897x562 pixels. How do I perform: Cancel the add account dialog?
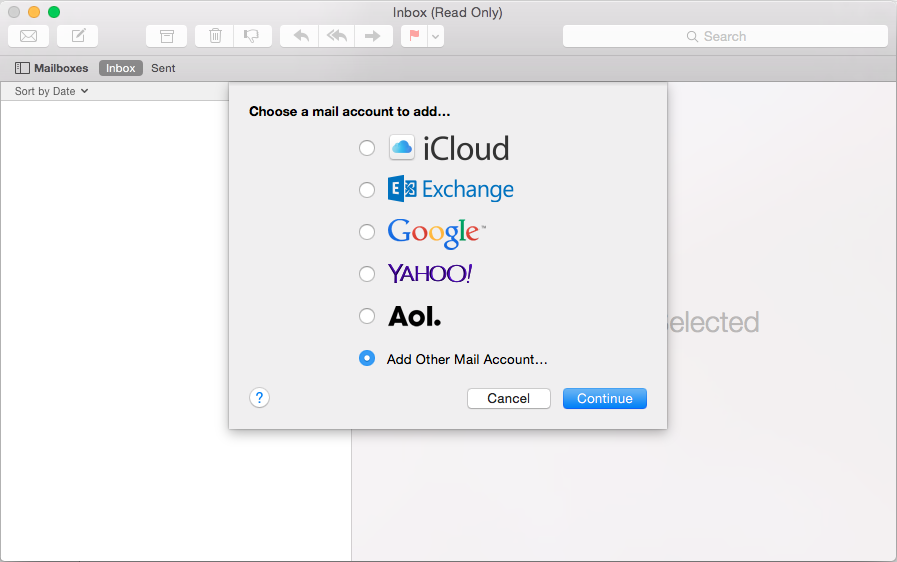(509, 398)
